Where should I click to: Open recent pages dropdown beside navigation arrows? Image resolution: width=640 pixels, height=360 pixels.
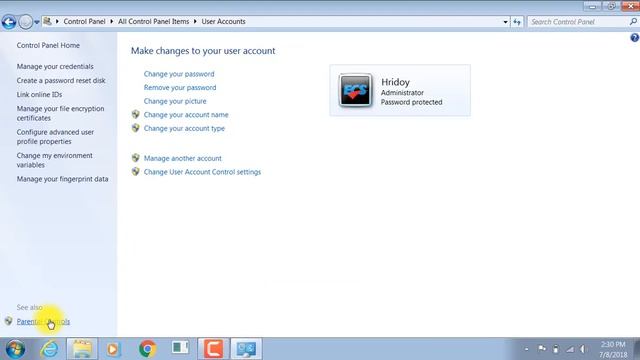click(x=37, y=22)
